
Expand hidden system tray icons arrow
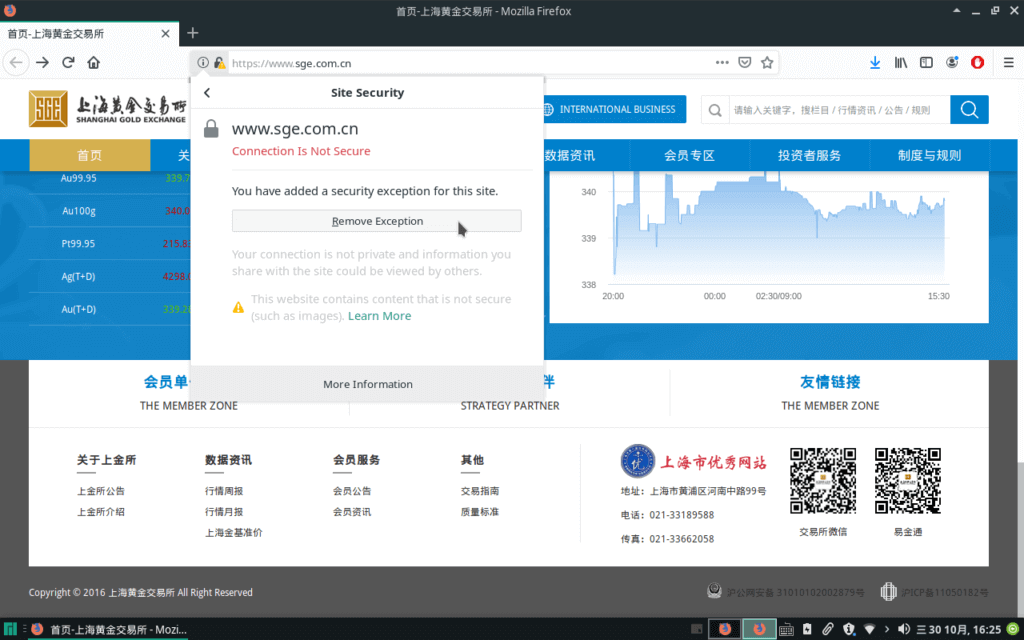point(887,629)
